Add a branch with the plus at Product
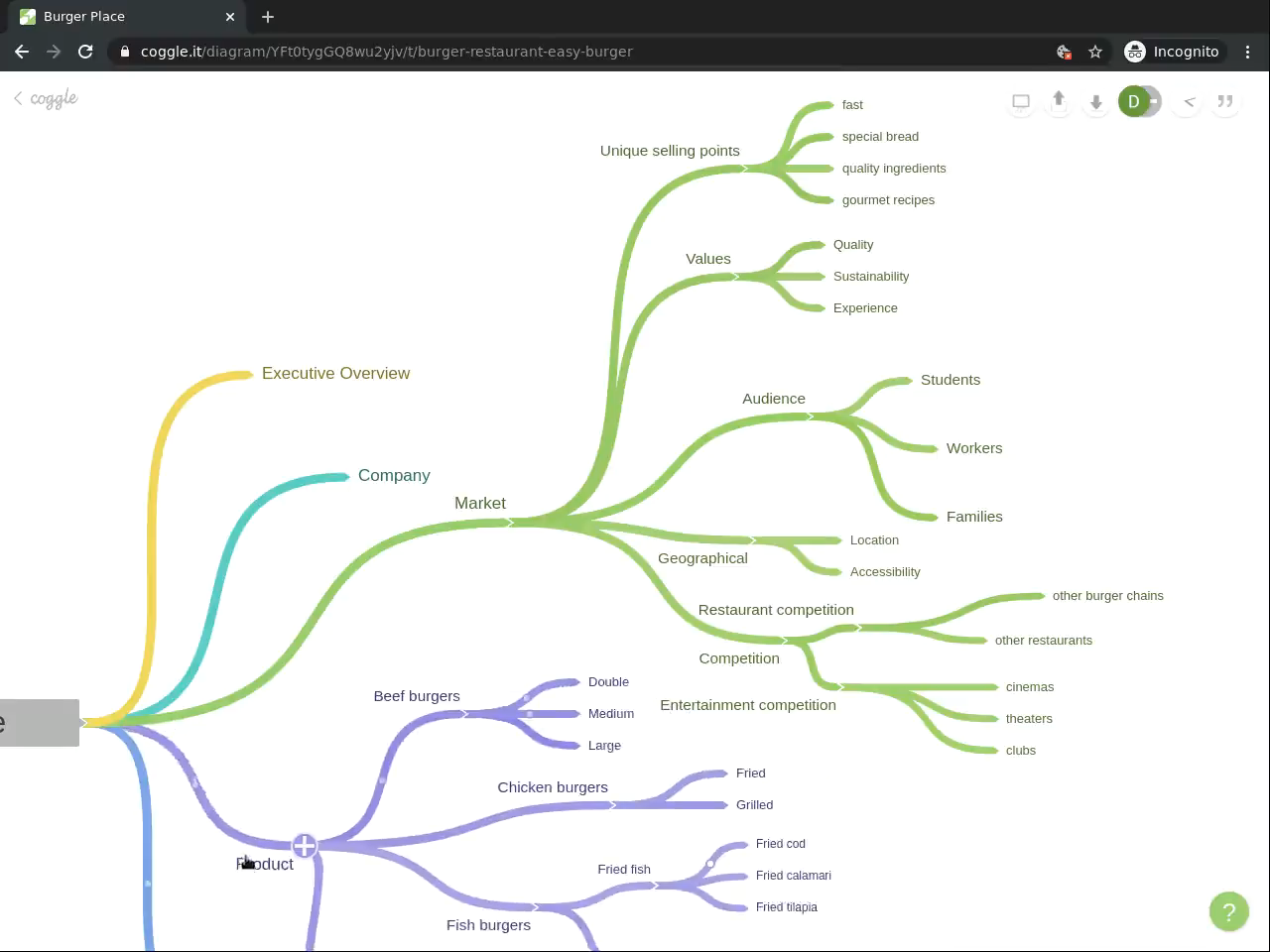 [305, 846]
